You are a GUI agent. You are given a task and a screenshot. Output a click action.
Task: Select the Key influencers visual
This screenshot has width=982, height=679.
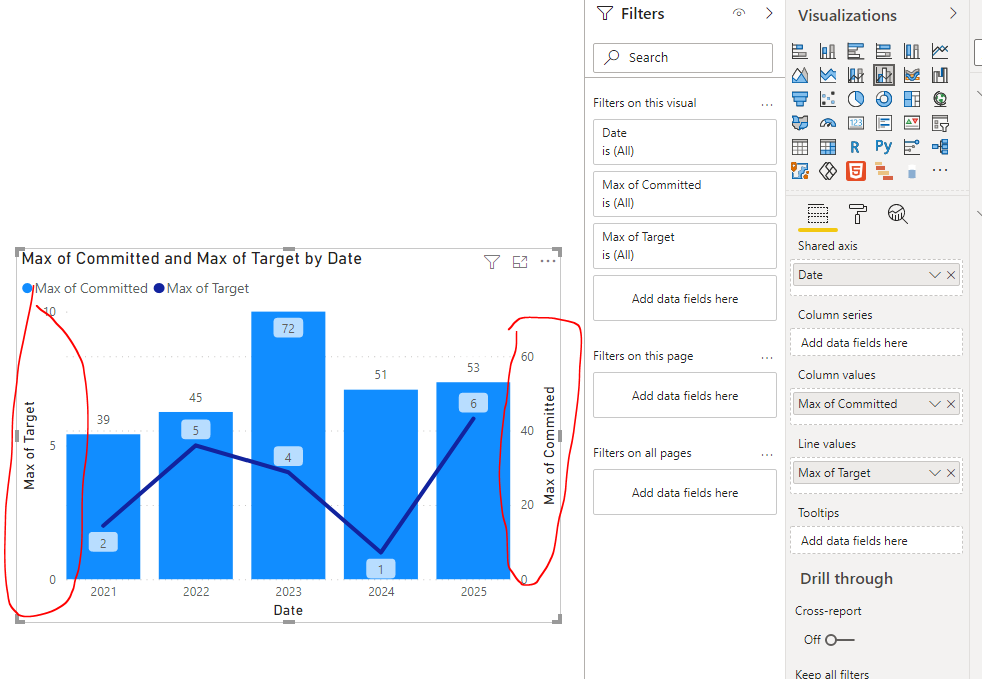pyautogui.click(x=912, y=147)
